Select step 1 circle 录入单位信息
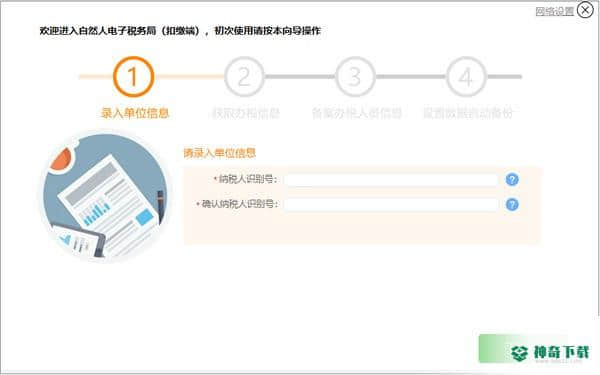The image size is (600, 375). (x=133, y=77)
